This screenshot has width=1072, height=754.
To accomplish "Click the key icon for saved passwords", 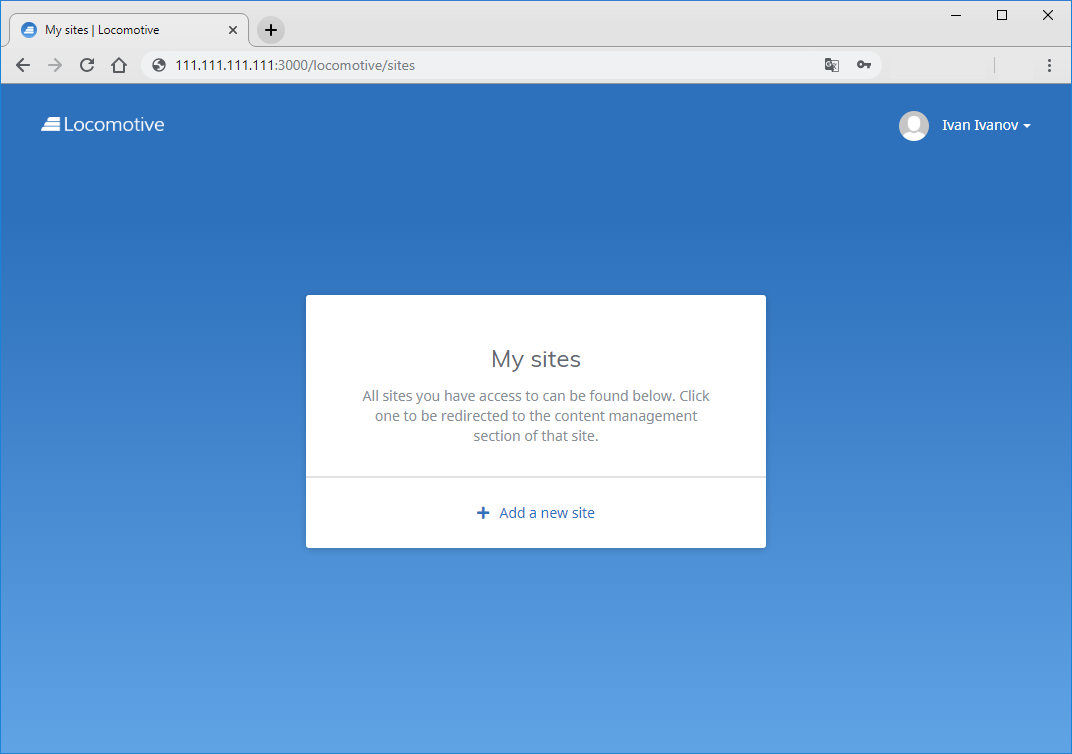I will click(x=864, y=64).
